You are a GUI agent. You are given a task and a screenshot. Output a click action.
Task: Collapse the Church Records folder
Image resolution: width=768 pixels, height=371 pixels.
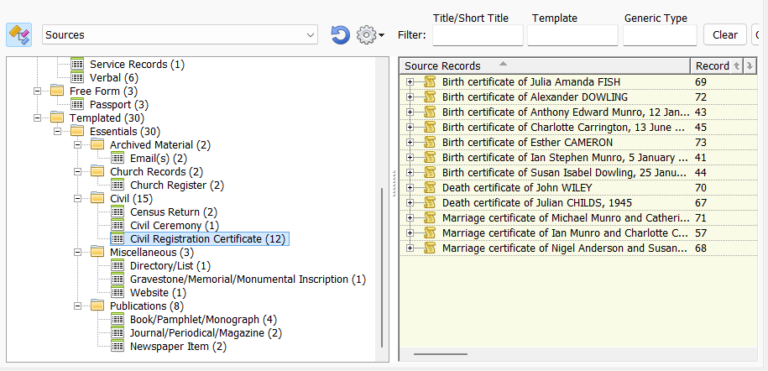[x=77, y=172]
